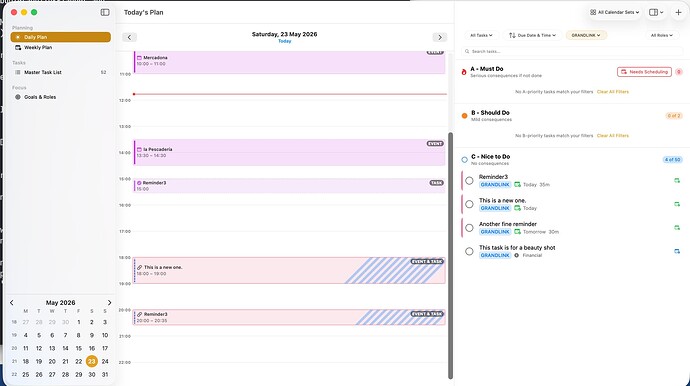Click B - Should Do orange dot

point(464,116)
